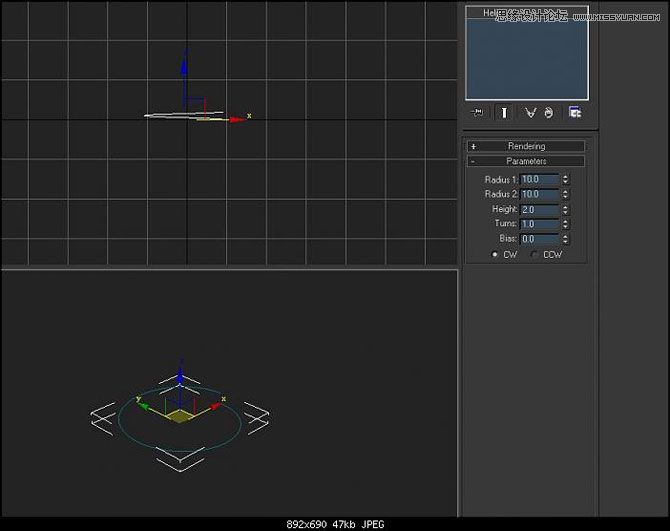The height and width of the screenshot is (531, 670).
Task: Collapse the Parameters rollout
Action: click(526, 161)
